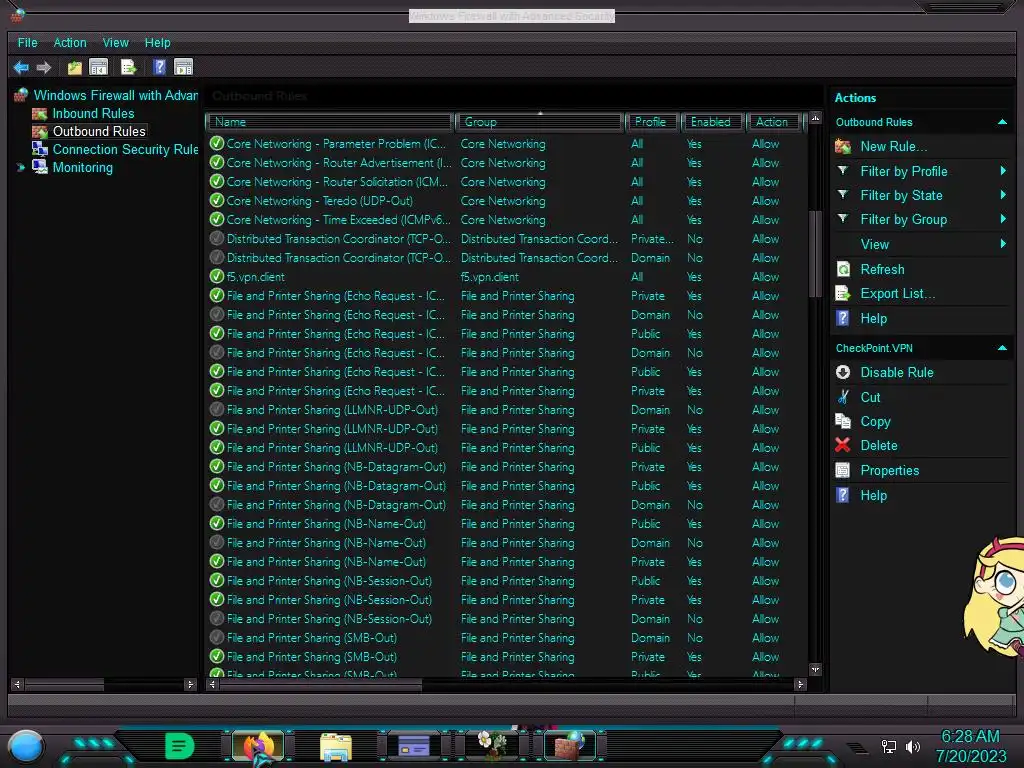Select Connection Security Rules tree node
1024x768 pixels.
[125, 149]
